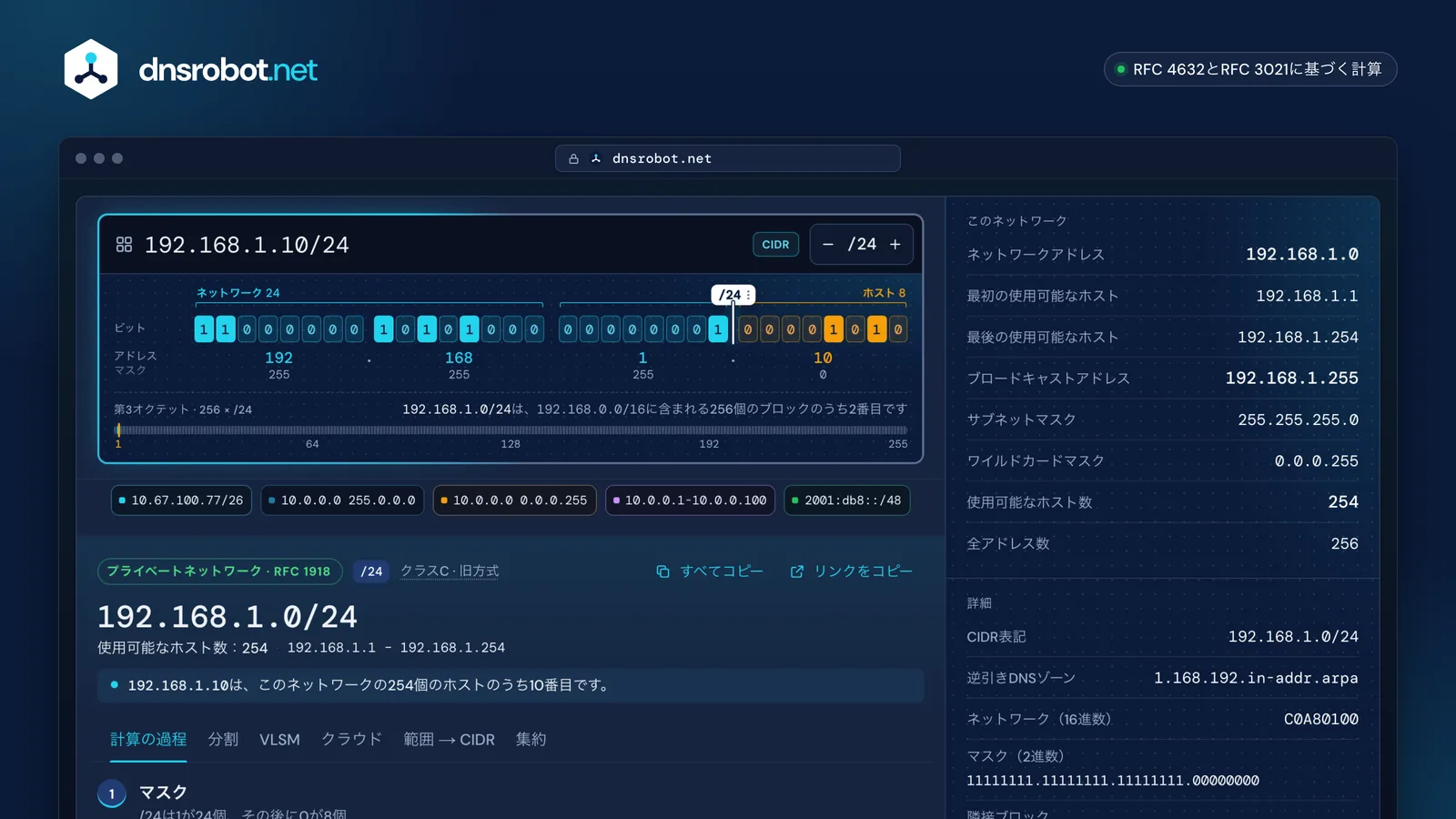
Task: Open the 計算の過程 tab
Action: (148, 739)
